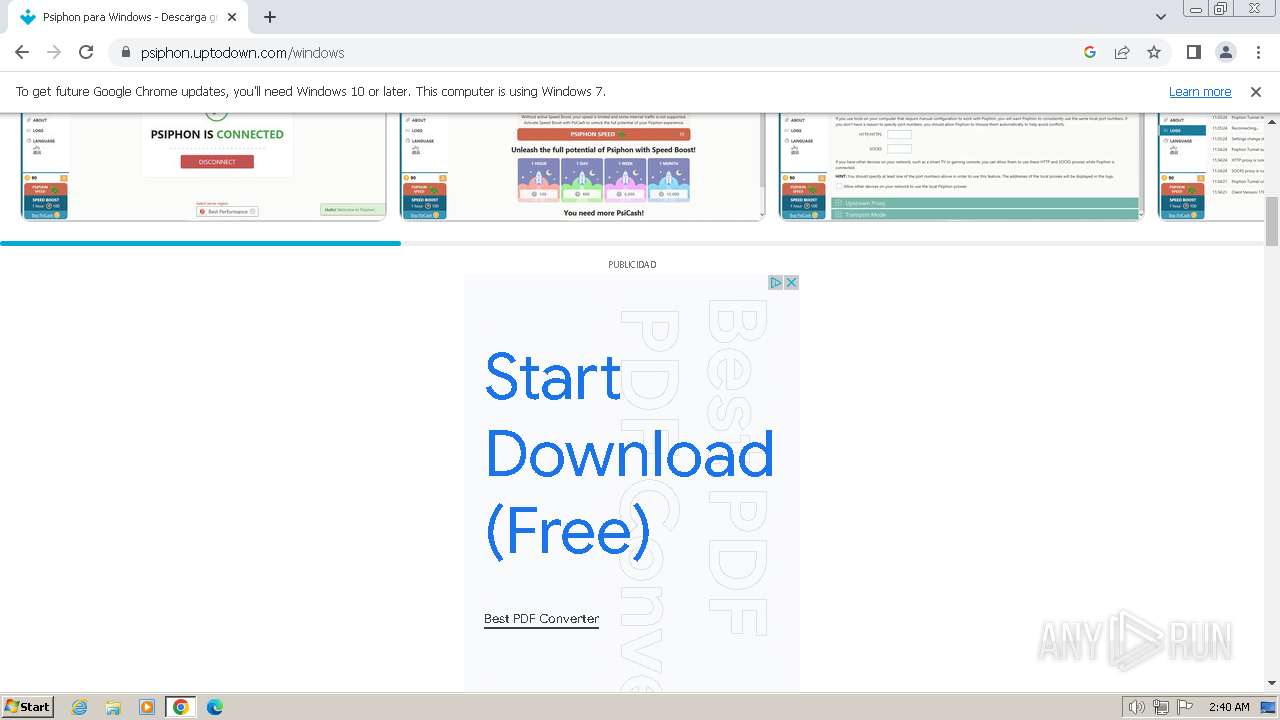Switch to Chrome in the taskbar
1280x720 pixels.
(181, 707)
